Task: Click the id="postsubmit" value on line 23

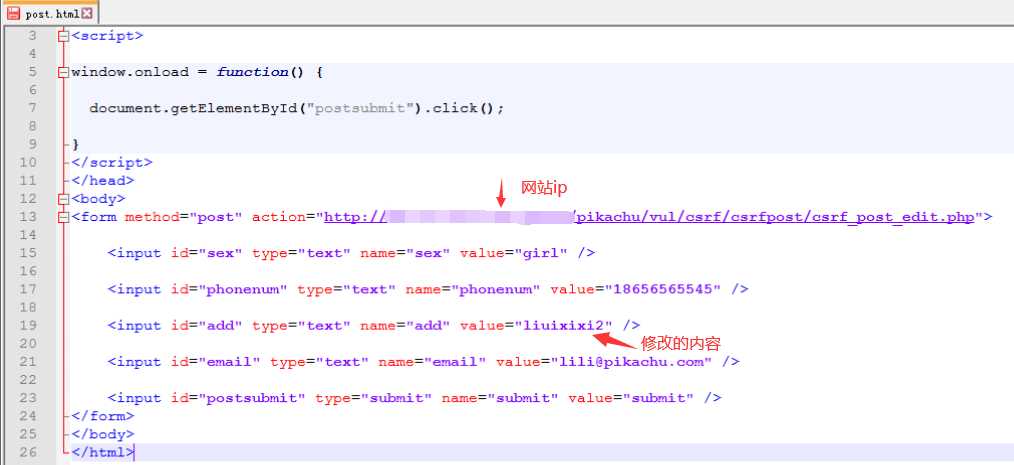Action: (252, 398)
